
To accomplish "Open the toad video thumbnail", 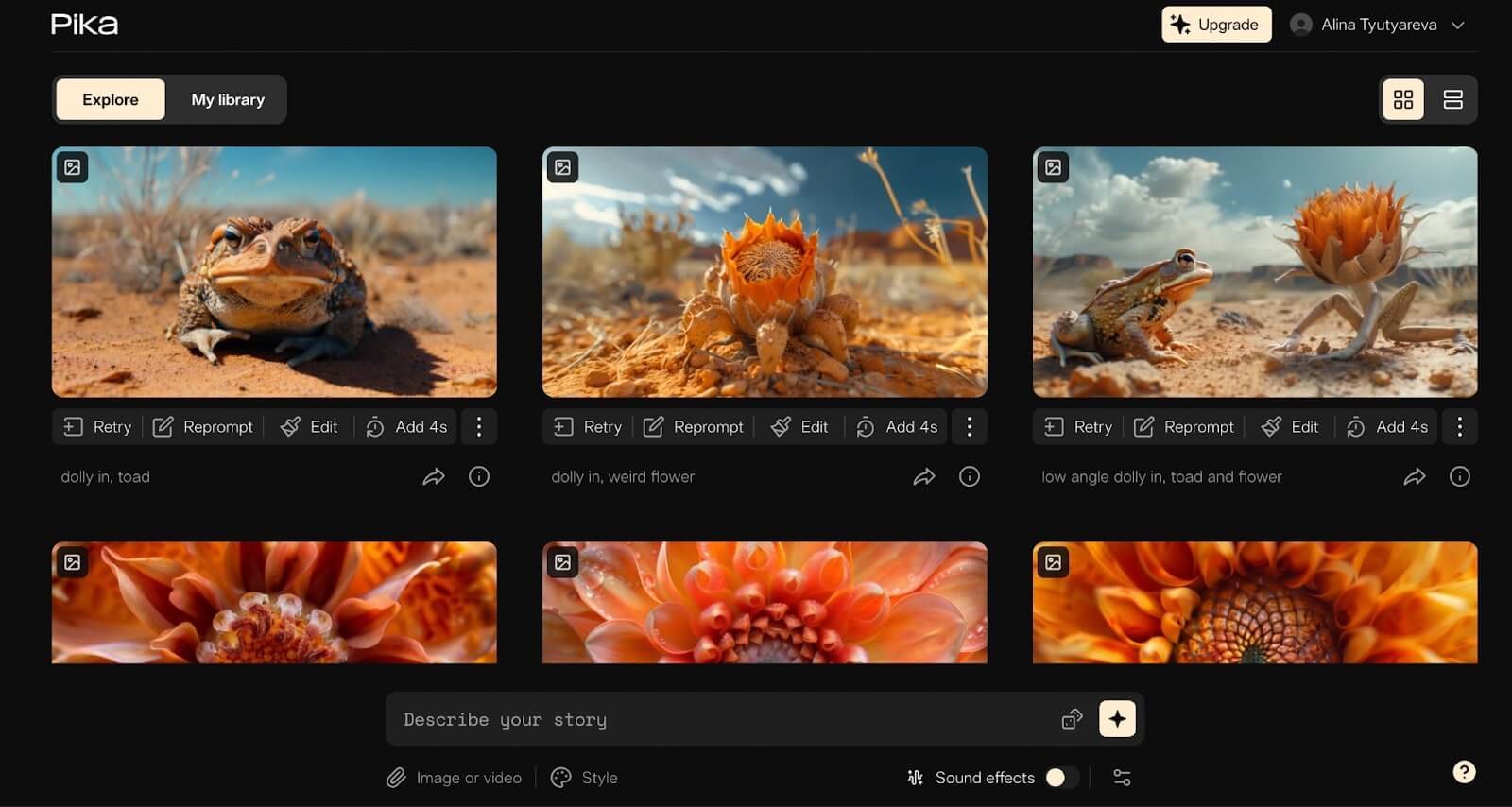I will click(x=274, y=272).
